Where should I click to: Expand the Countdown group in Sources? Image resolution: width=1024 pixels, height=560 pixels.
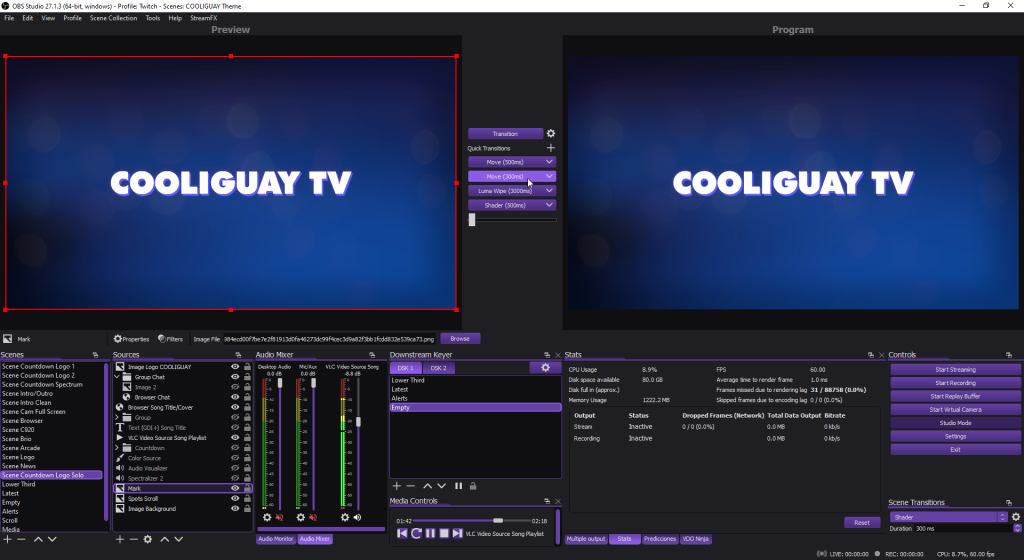(118, 448)
